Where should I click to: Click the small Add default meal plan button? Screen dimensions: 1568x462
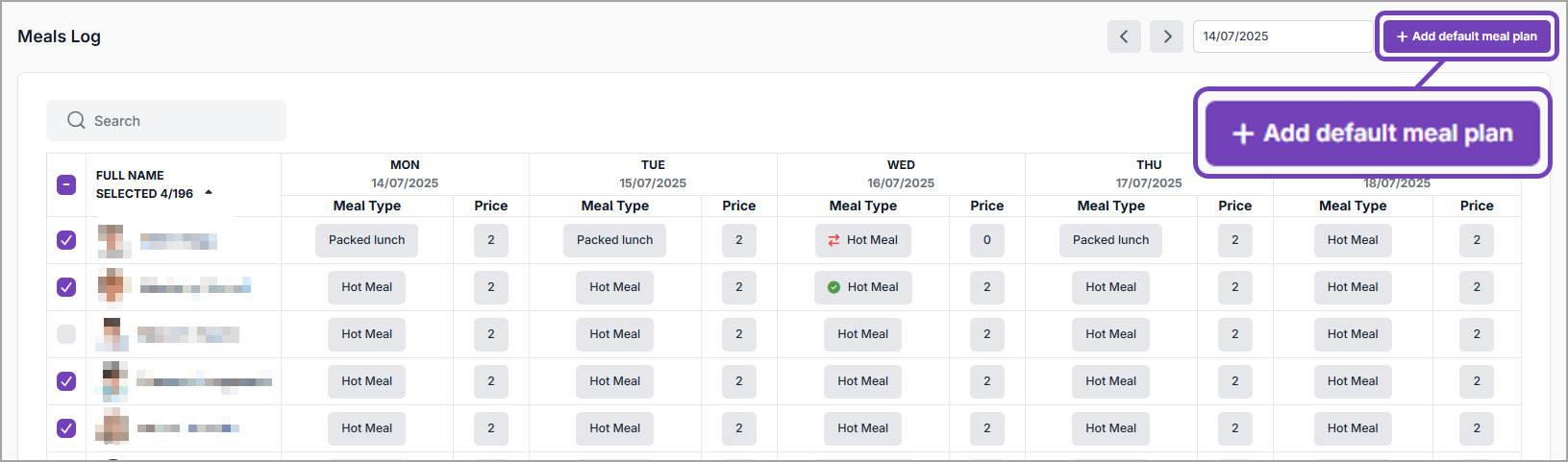pyautogui.click(x=1466, y=36)
